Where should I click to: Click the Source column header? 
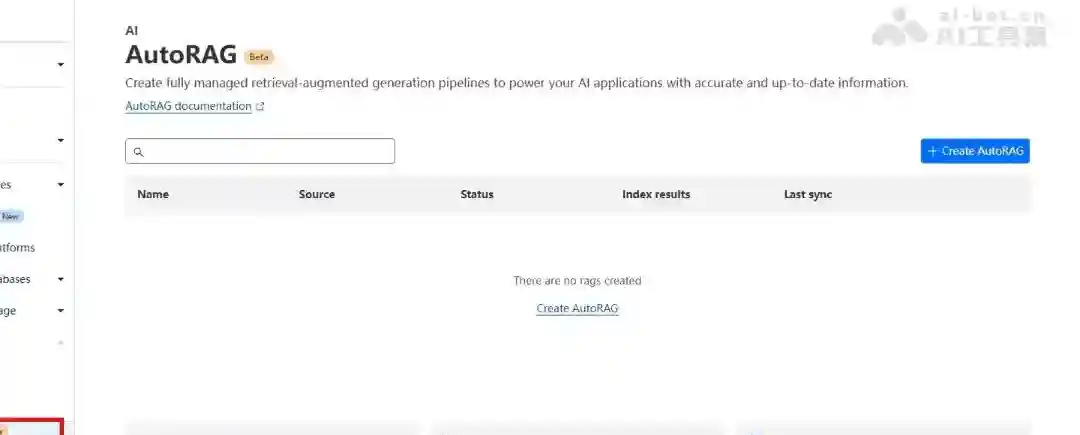point(317,194)
